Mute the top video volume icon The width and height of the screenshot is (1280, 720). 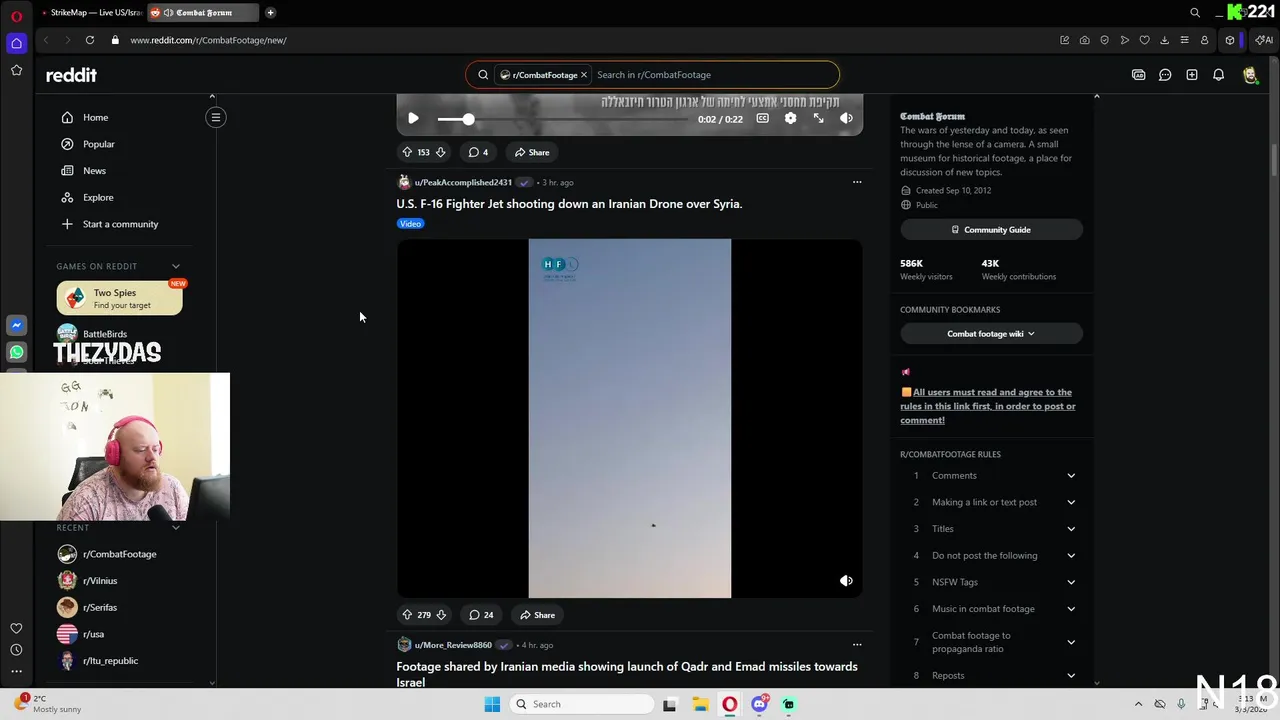pos(846,118)
